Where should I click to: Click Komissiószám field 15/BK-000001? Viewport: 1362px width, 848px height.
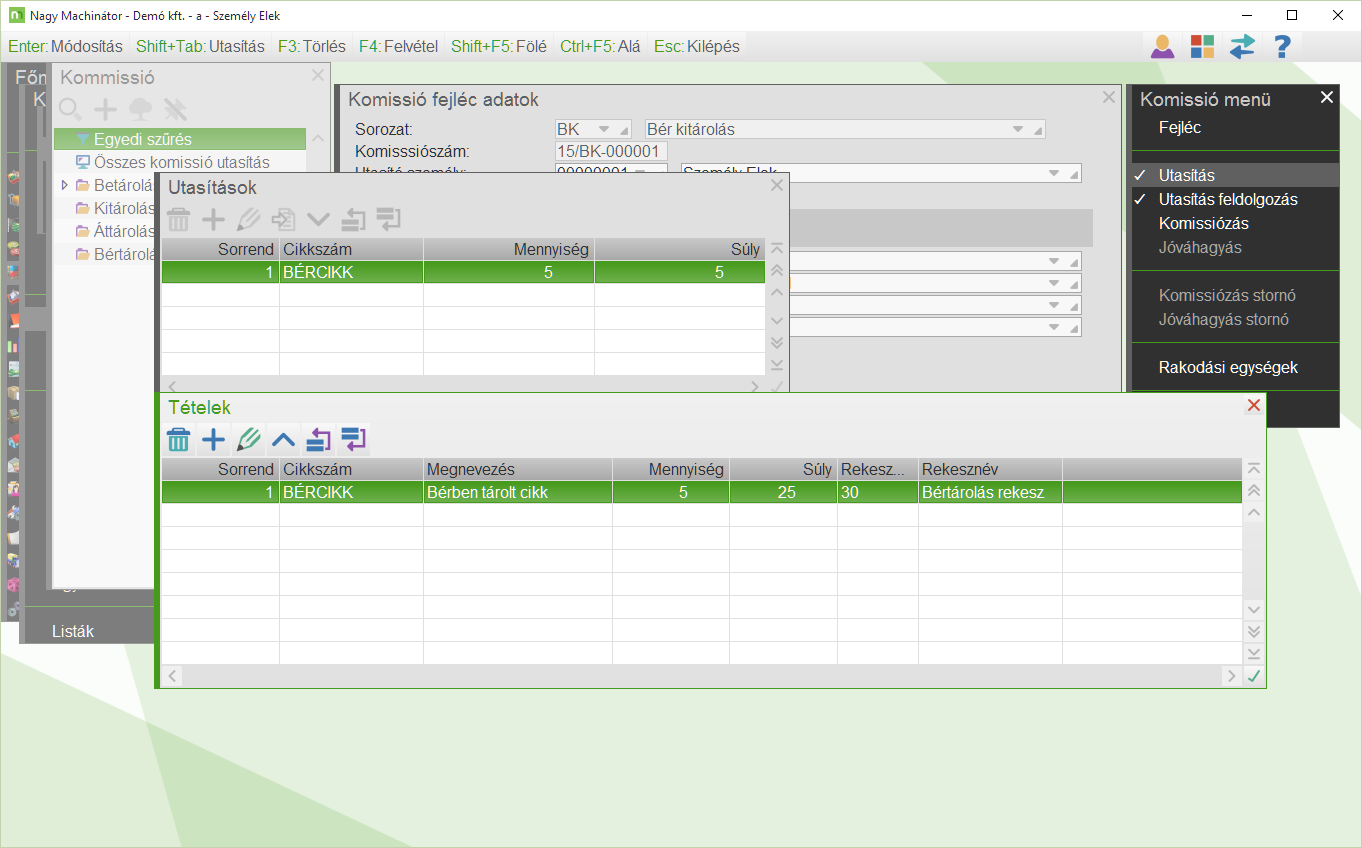click(611, 151)
